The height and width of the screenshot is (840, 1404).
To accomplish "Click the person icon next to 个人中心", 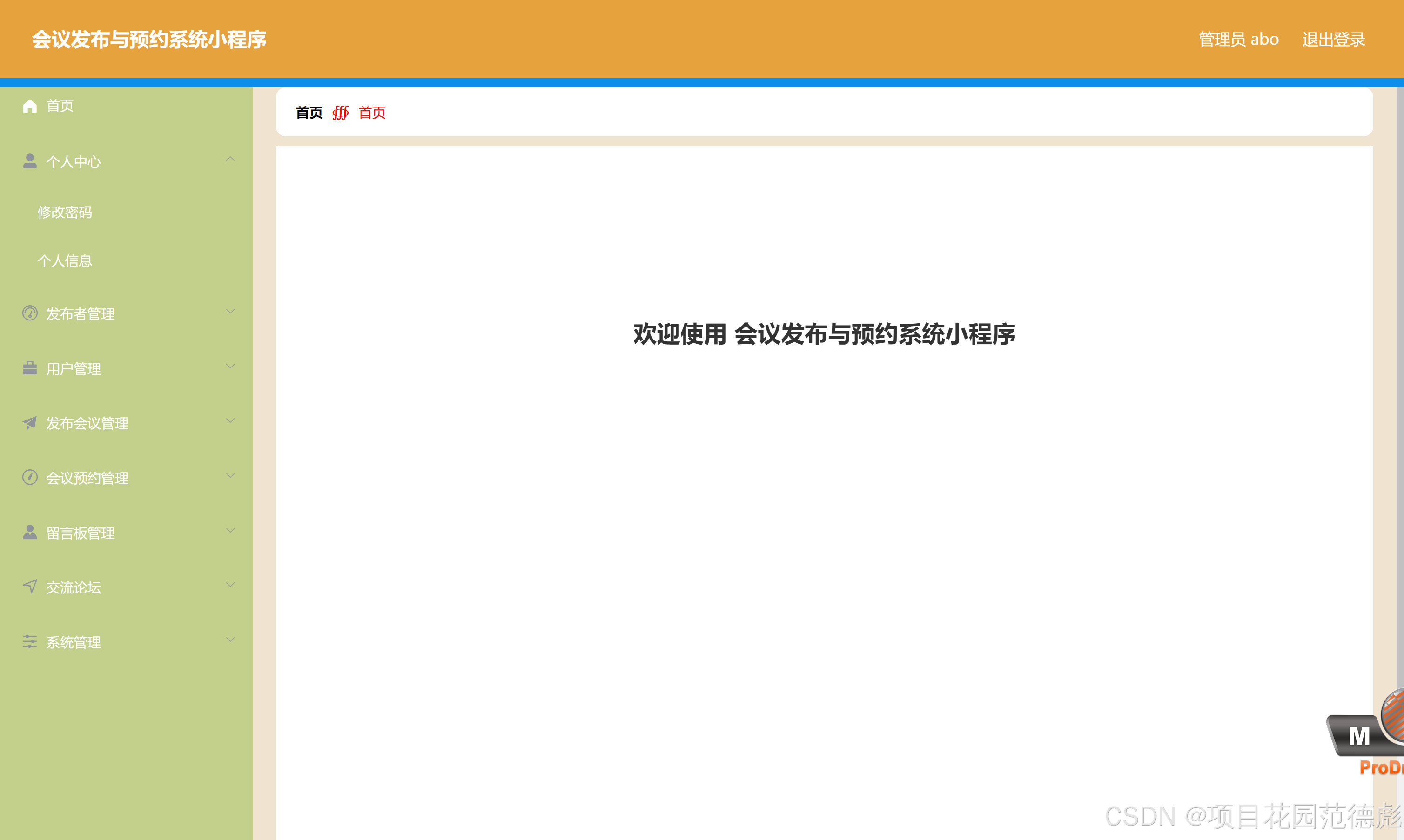I will click(x=29, y=161).
